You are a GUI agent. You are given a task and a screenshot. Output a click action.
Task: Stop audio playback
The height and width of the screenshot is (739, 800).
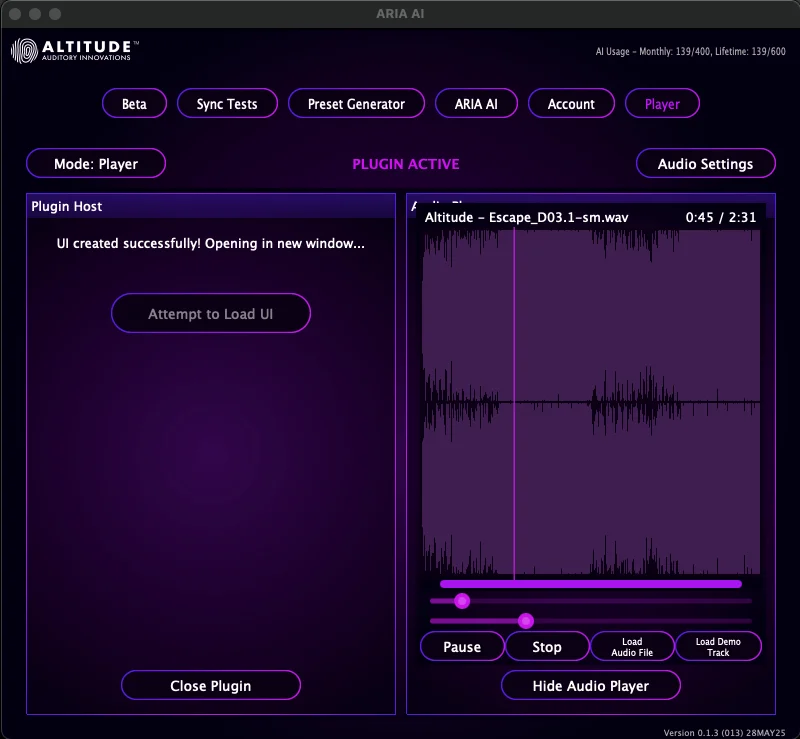[x=547, y=646]
